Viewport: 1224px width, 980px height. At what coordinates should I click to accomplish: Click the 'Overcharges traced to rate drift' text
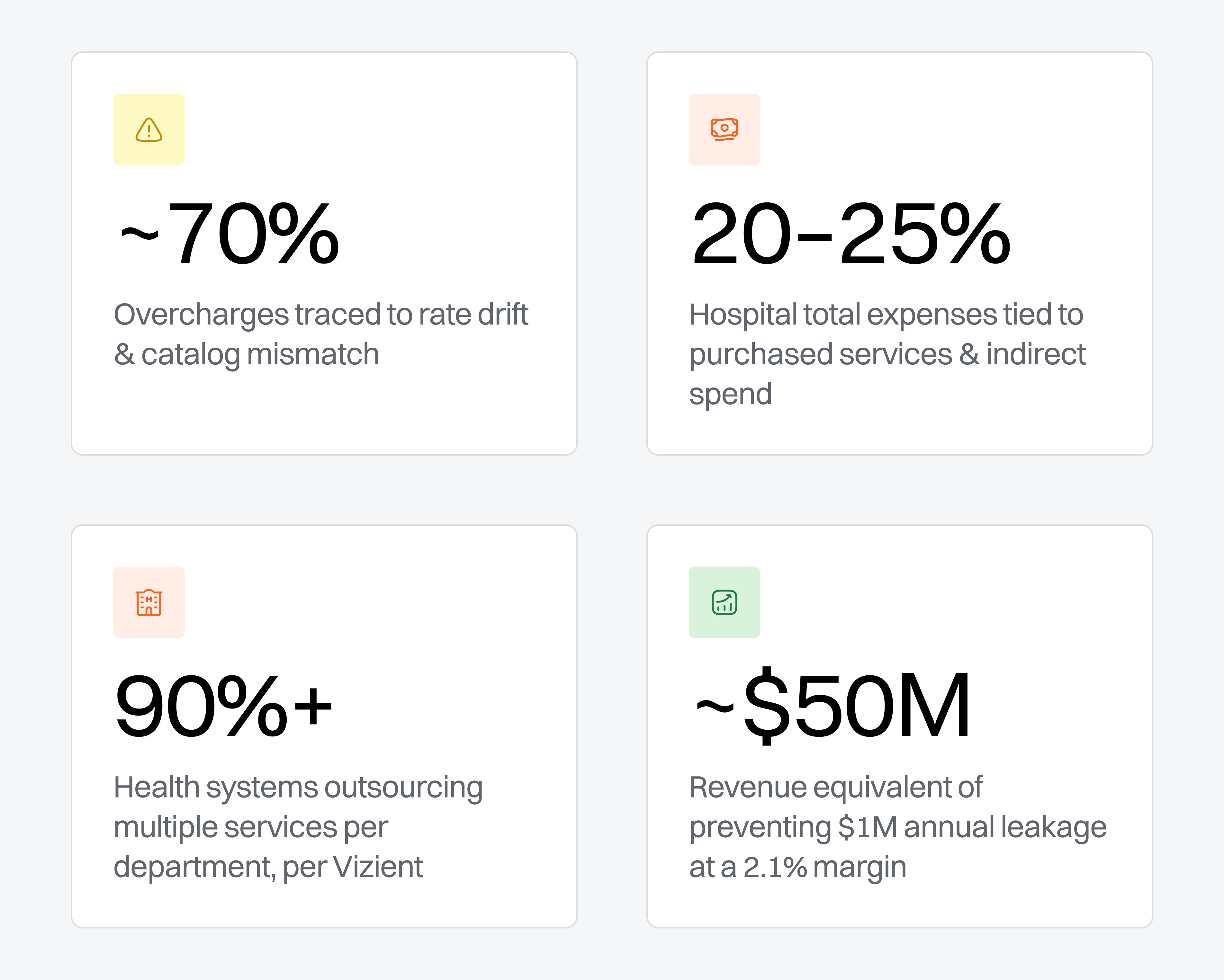coord(321,315)
